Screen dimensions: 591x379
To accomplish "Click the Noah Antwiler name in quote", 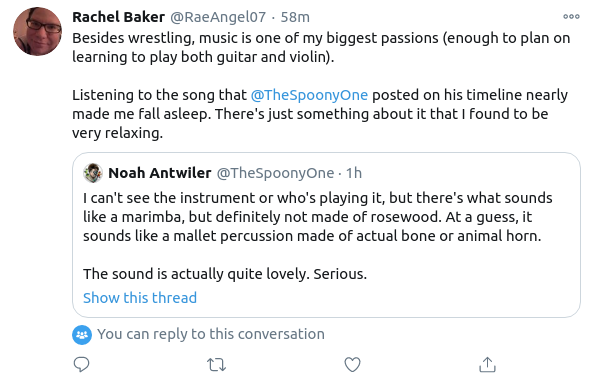I will coord(160,173).
